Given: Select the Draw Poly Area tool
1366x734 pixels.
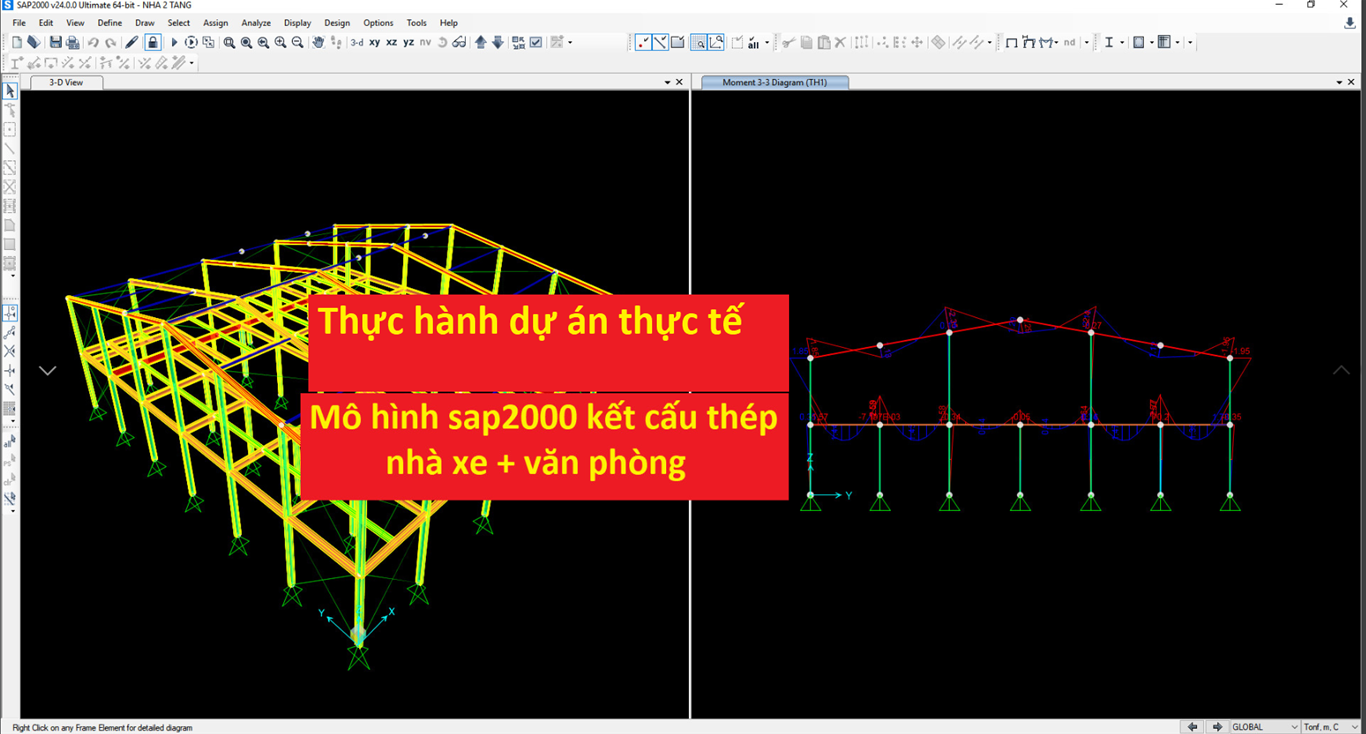Looking at the screenshot, I should (x=10, y=227).
